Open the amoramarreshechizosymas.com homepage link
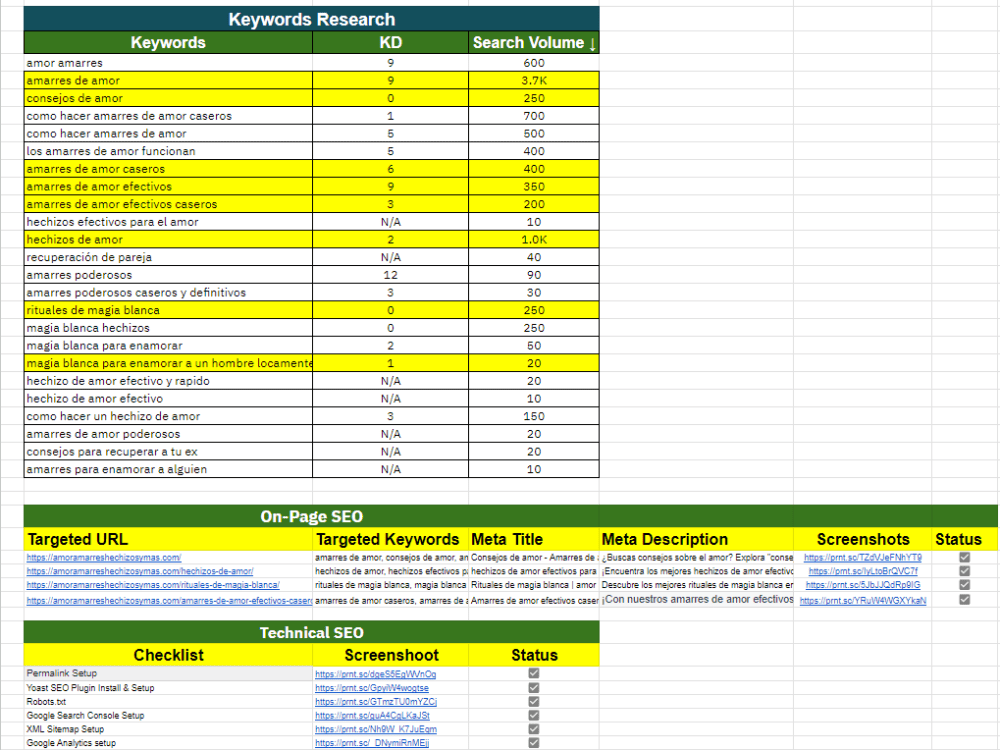Image resolution: width=1000 pixels, height=750 pixels. click(x=103, y=557)
